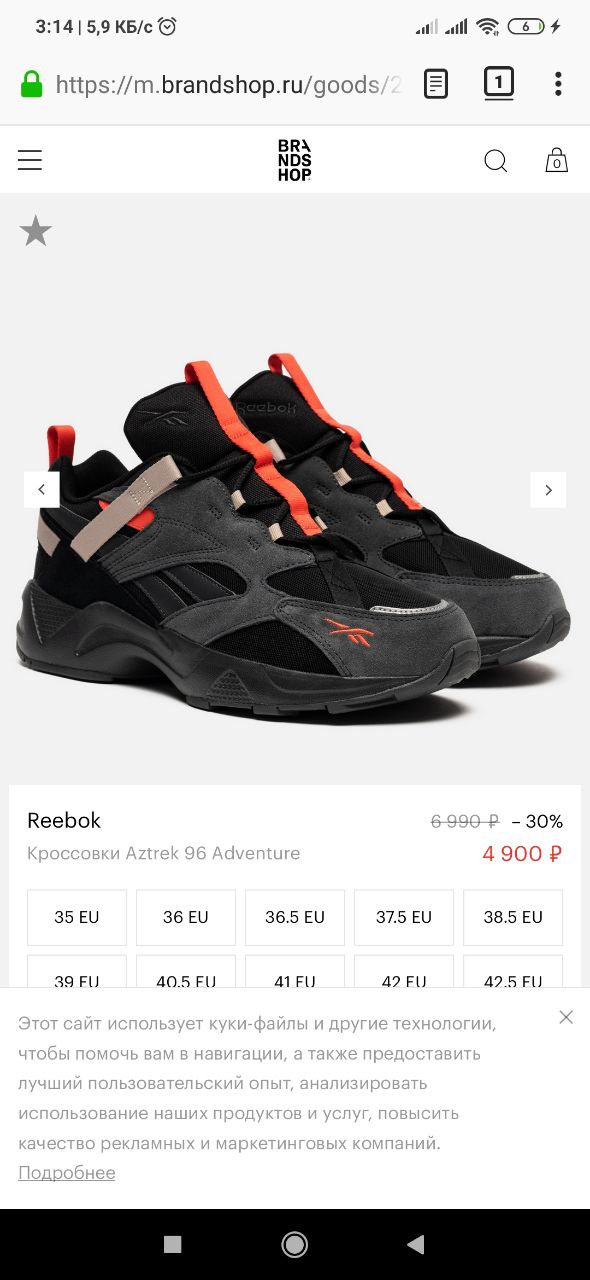Add item to favorites with star icon
The height and width of the screenshot is (1280, 590).
click(36, 231)
